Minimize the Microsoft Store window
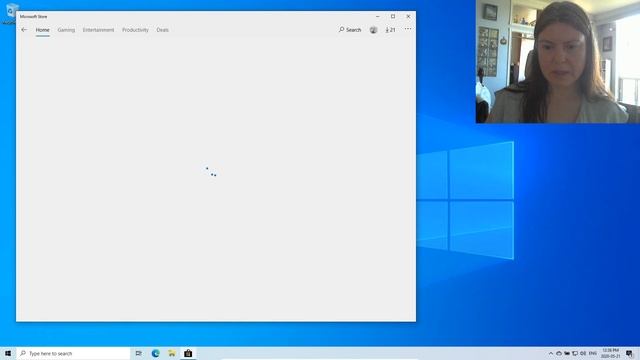The image size is (640, 360). tap(378, 16)
